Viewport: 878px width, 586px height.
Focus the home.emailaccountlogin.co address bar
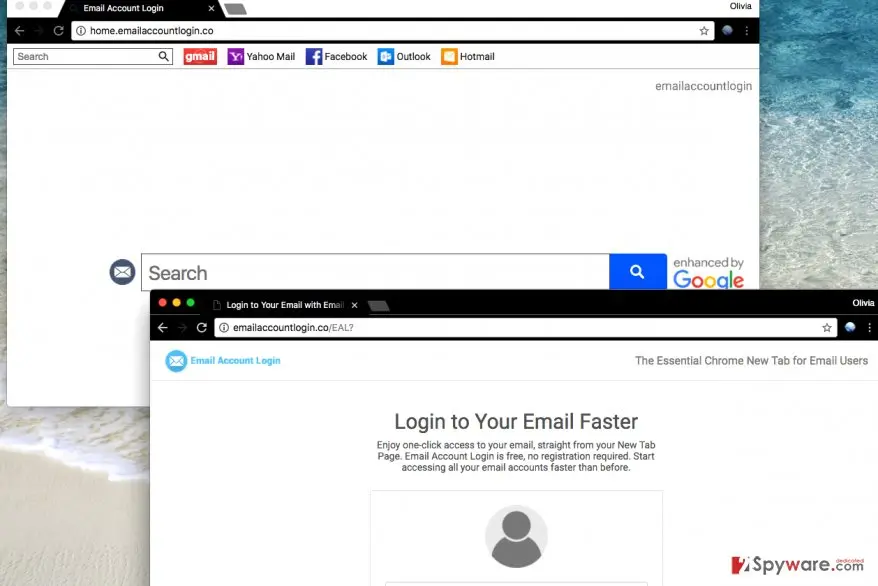point(393,31)
